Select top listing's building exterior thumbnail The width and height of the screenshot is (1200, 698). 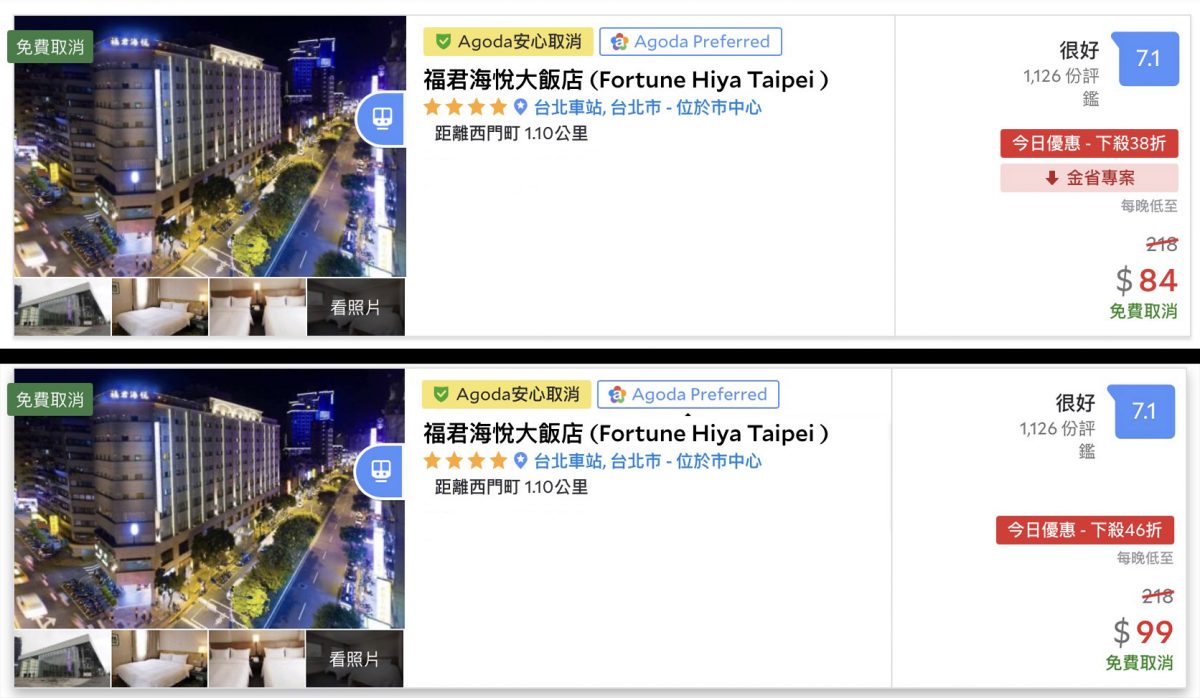coord(62,307)
